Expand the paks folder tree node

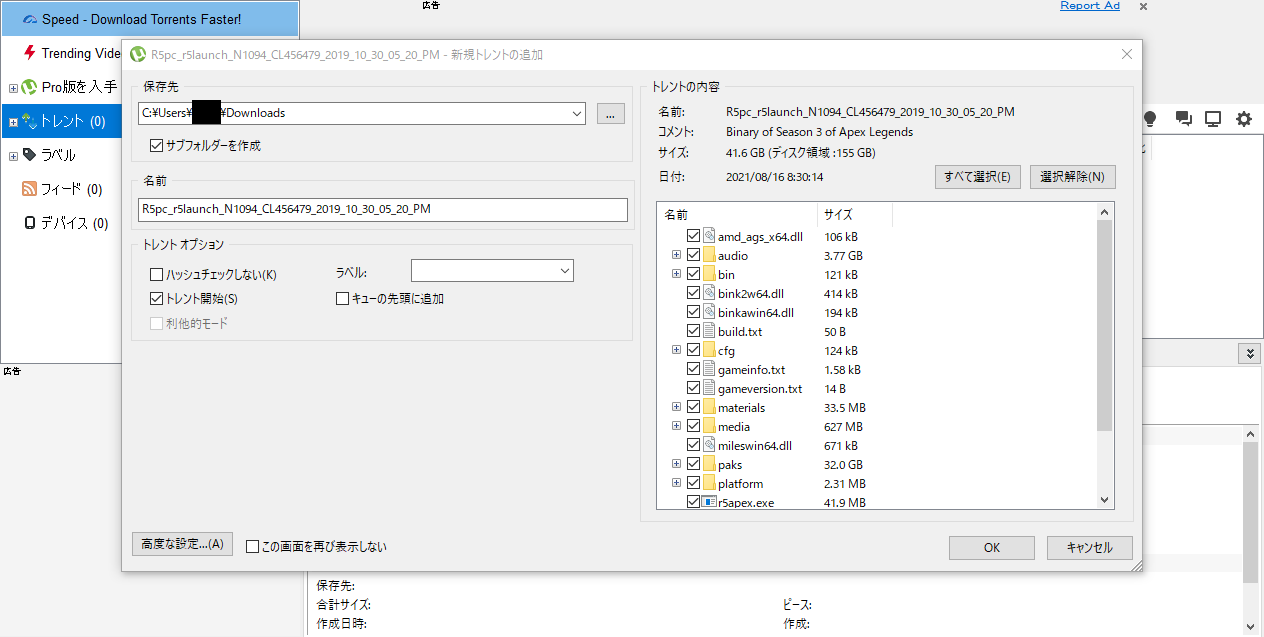[x=677, y=464]
